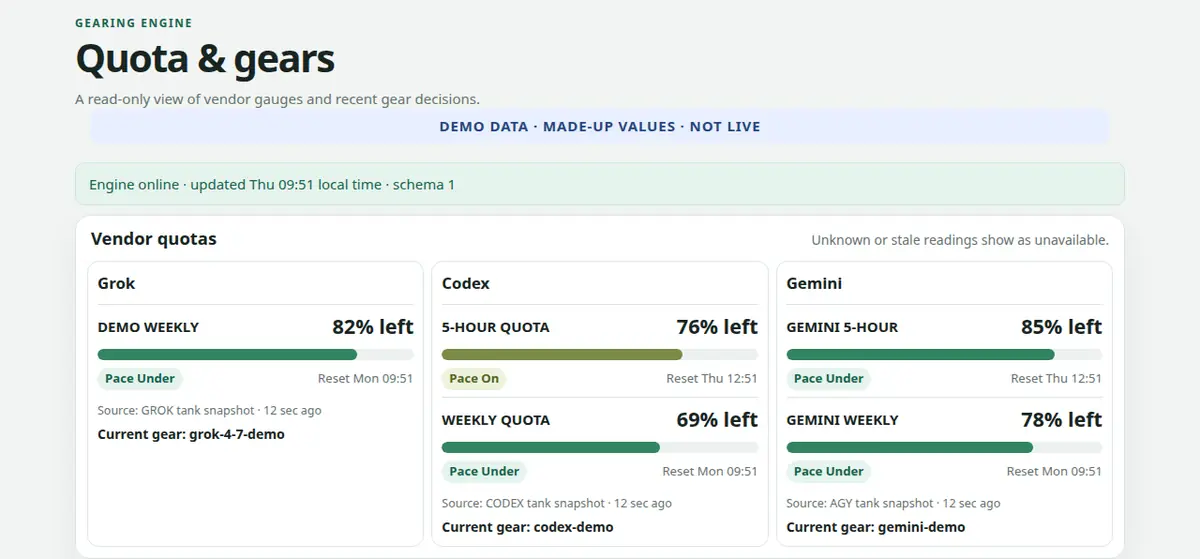Click the GEMINI 5-HOUR progress bar
This screenshot has width=1200, height=559.
point(944,354)
